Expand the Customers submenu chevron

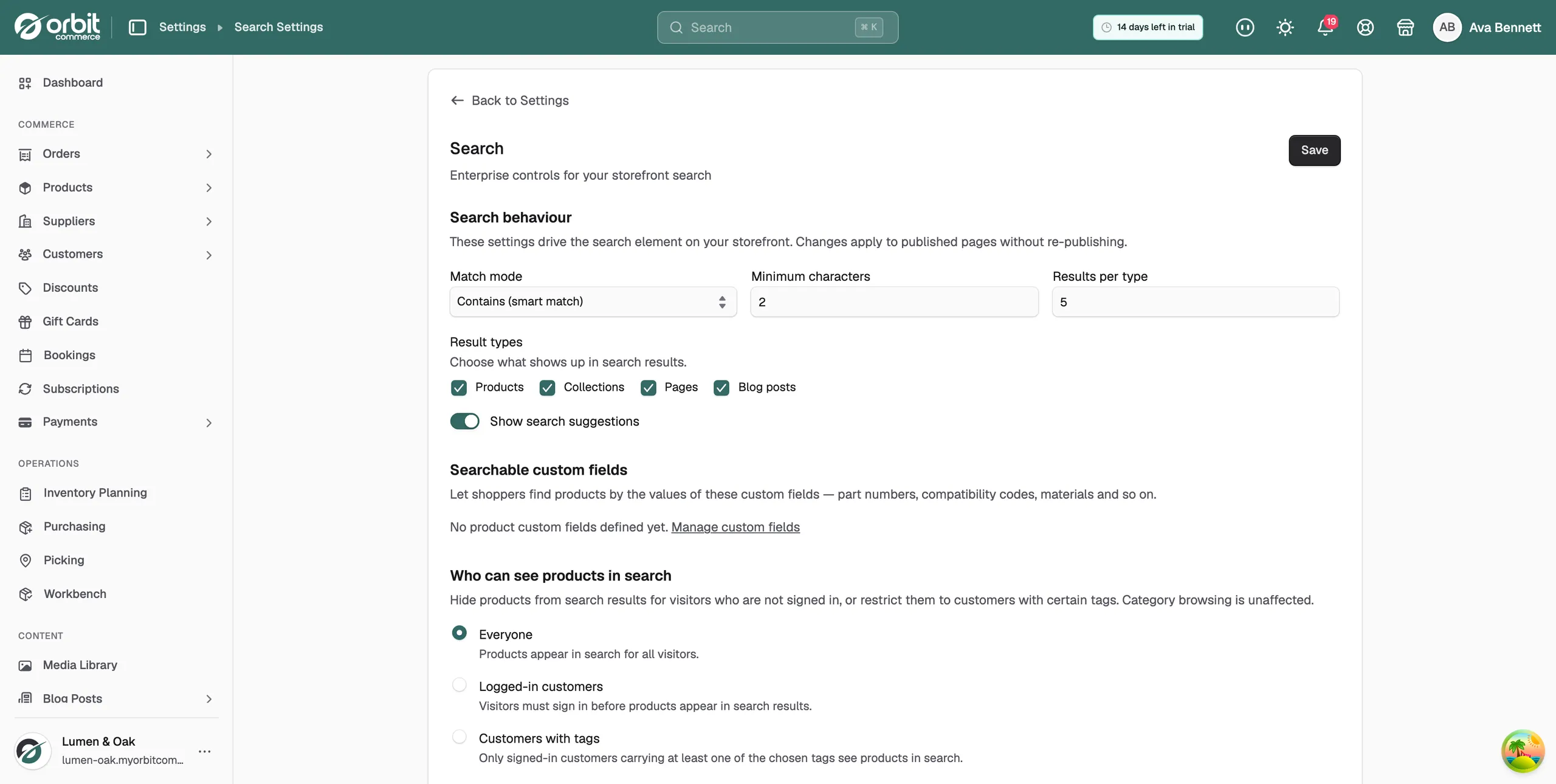coord(208,255)
